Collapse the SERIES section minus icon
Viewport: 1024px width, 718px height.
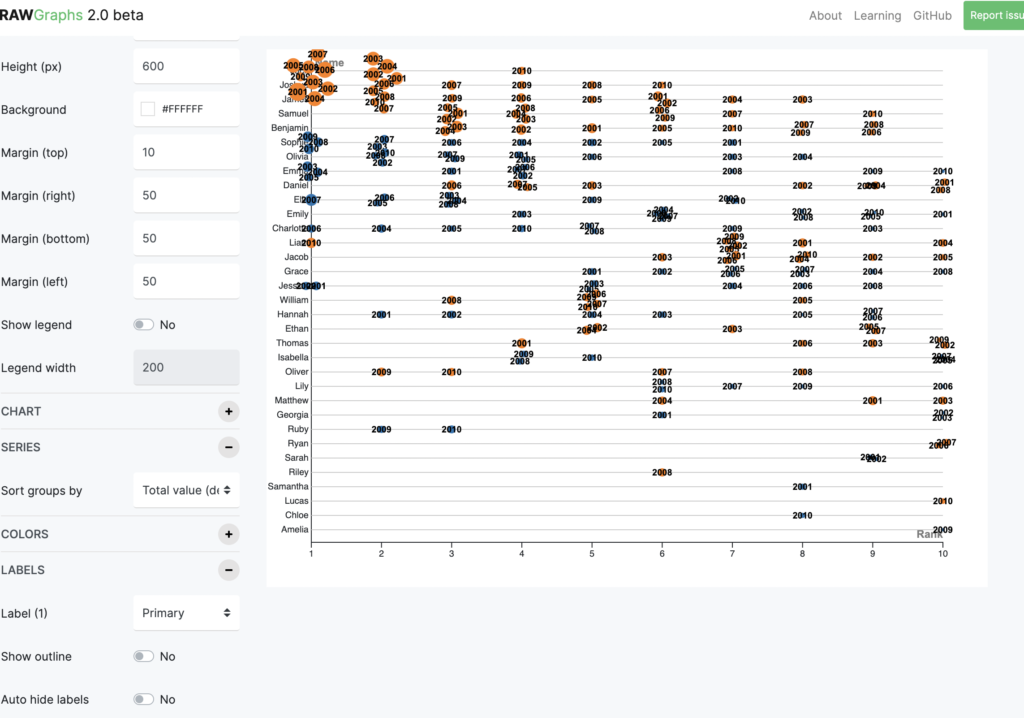pyautogui.click(x=229, y=448)
